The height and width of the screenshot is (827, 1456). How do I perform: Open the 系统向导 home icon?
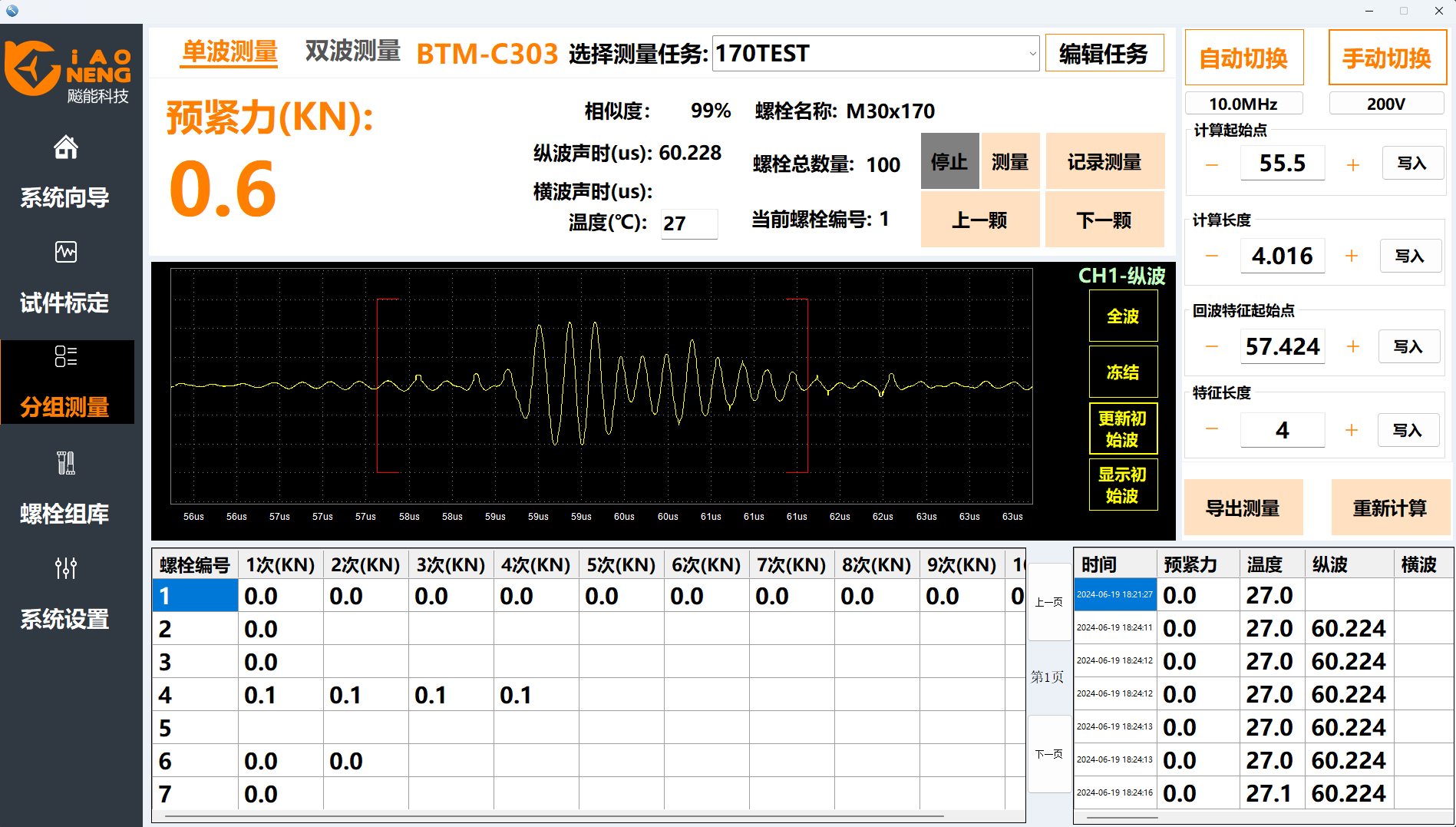[65, 147]
